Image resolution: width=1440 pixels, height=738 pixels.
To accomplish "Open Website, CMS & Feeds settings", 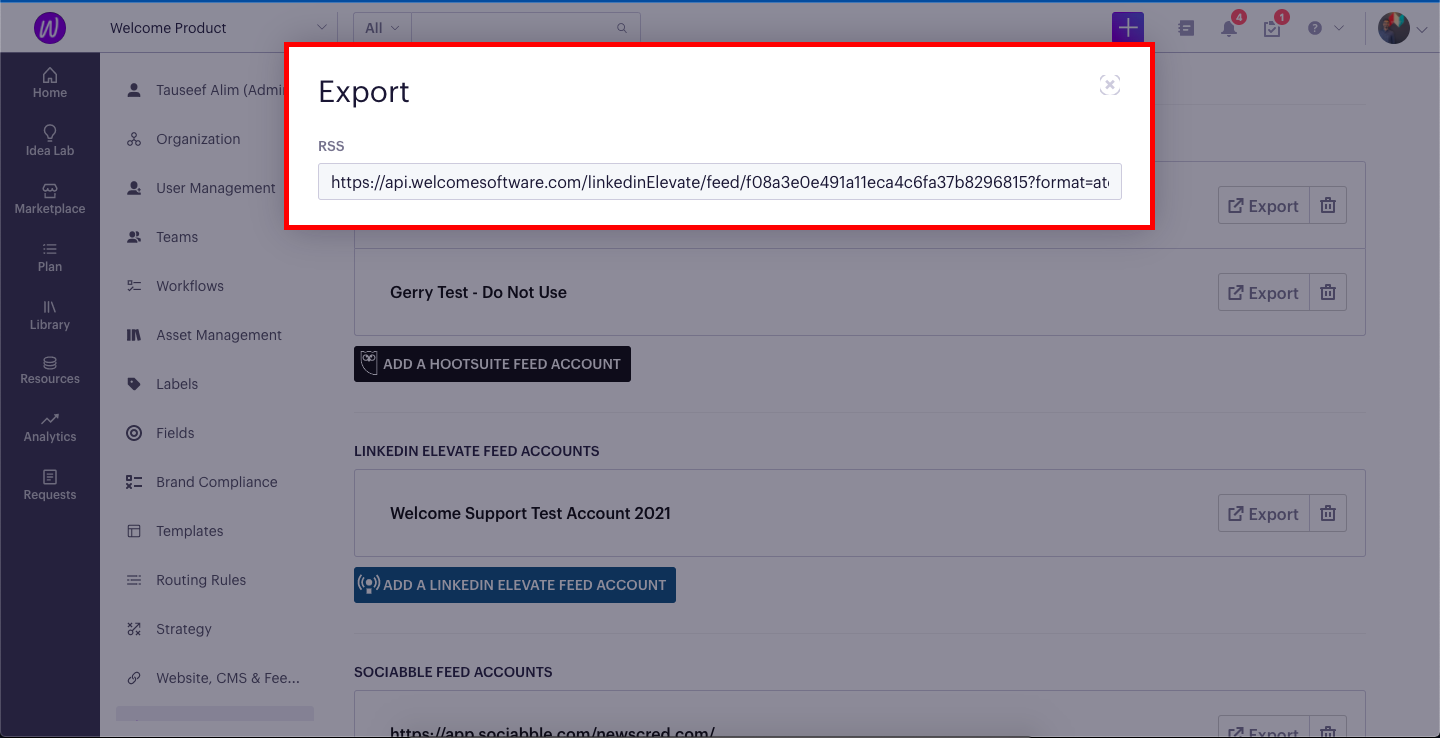I will pyautogui.click(x=215, y=678).
